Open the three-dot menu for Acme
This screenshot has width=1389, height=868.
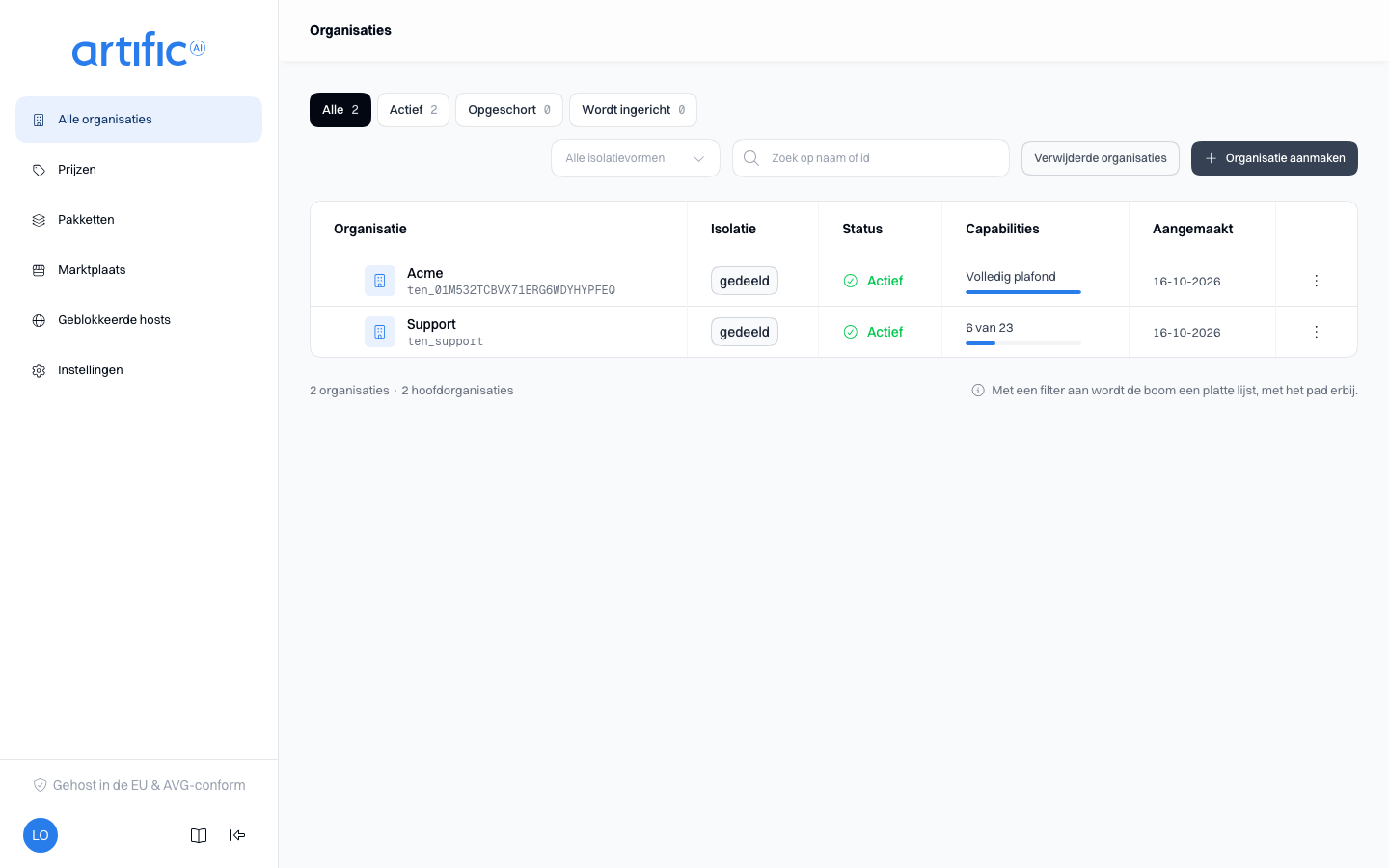click(x=1316, y=281)
